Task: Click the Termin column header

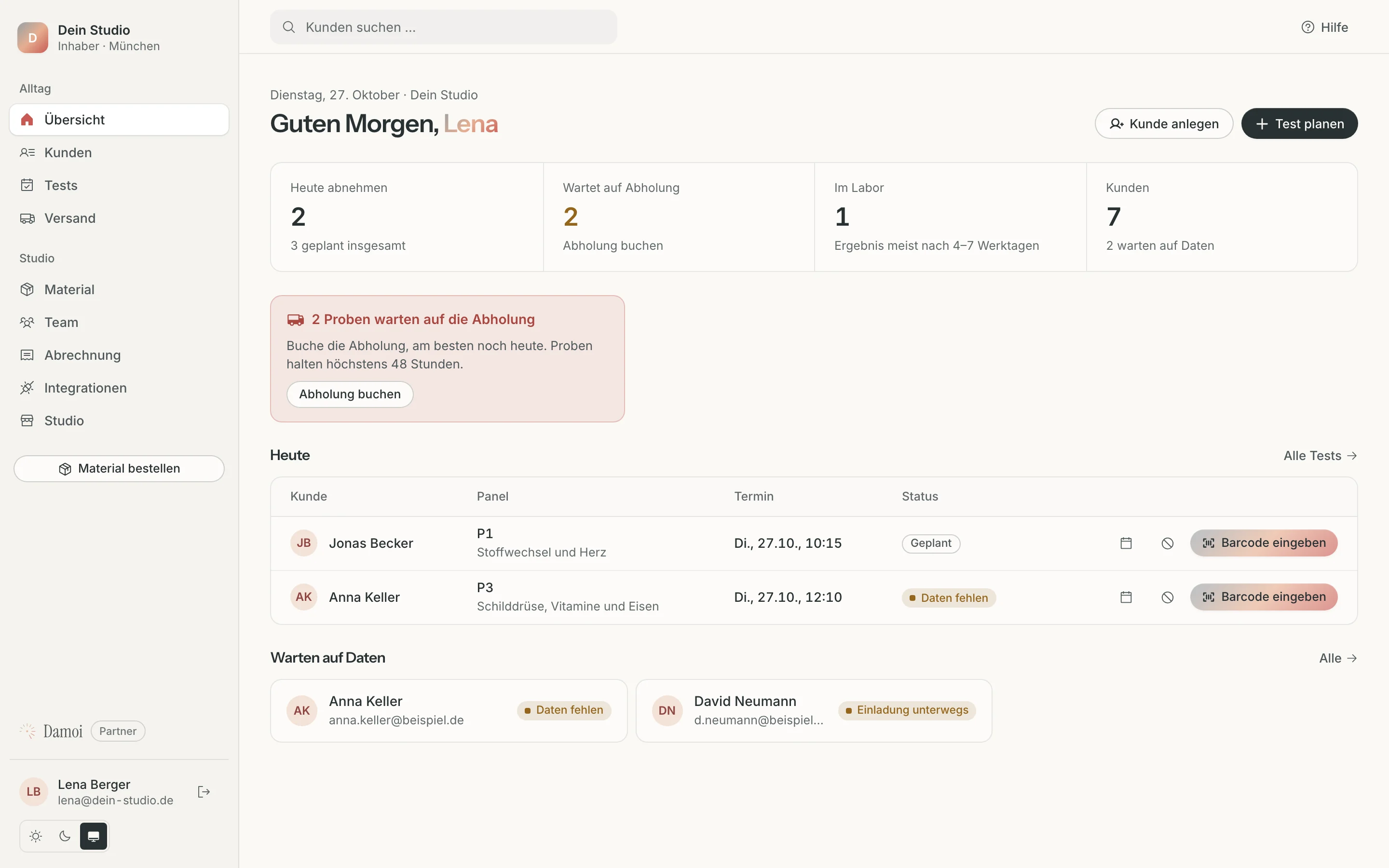Action: pyautogui.click(x=754, y=496)
